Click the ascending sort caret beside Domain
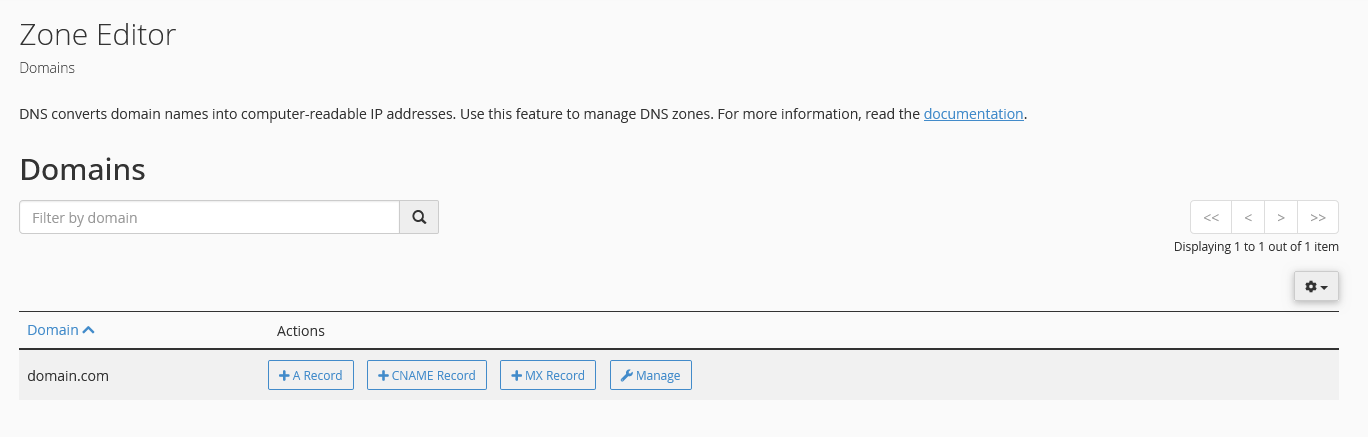This screenshot has height=437, width=1368. click(x=89, y=330)
